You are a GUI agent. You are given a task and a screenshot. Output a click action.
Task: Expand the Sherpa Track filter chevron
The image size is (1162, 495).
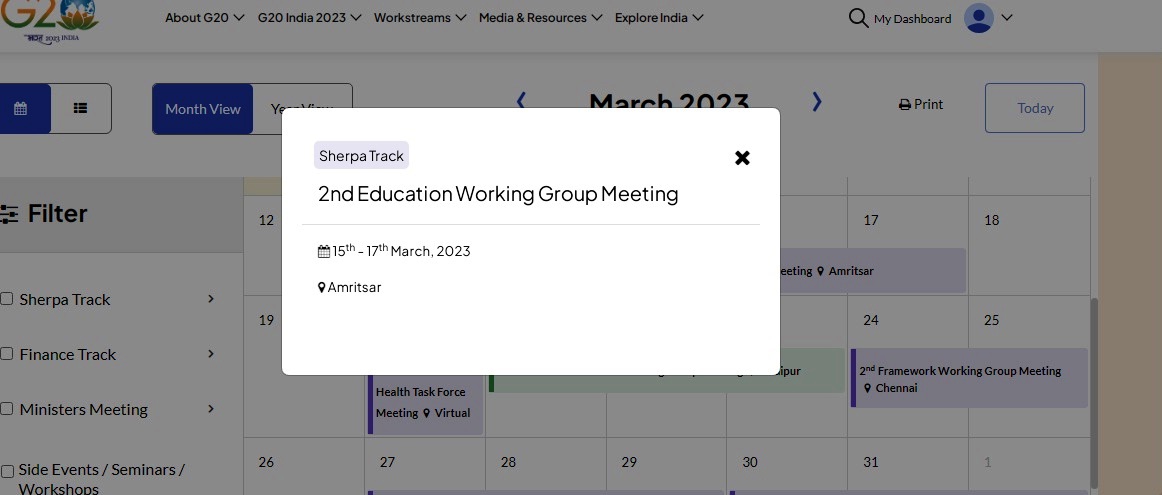[211, 299]
